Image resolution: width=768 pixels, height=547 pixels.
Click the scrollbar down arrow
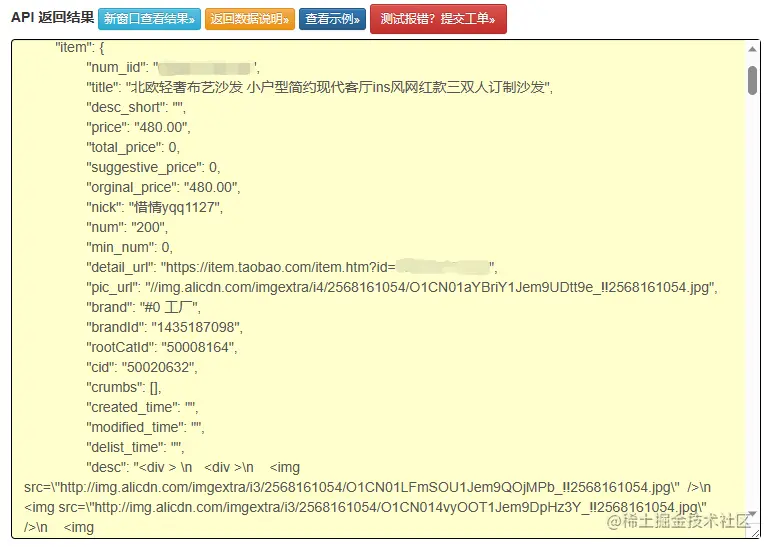[x=753, y=514]
